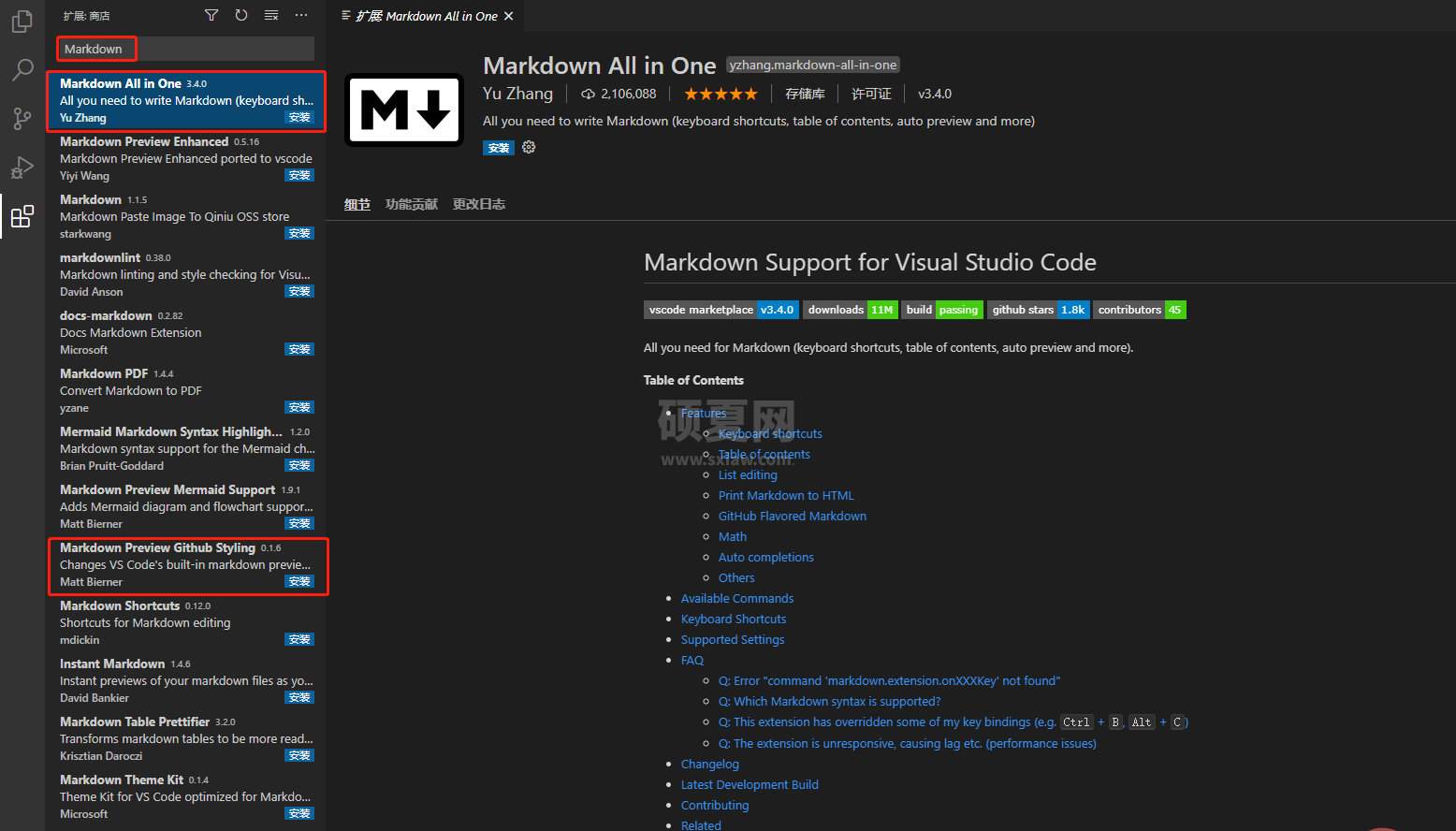
Task: Click the Markdown search input field
Action: [185, 49]
